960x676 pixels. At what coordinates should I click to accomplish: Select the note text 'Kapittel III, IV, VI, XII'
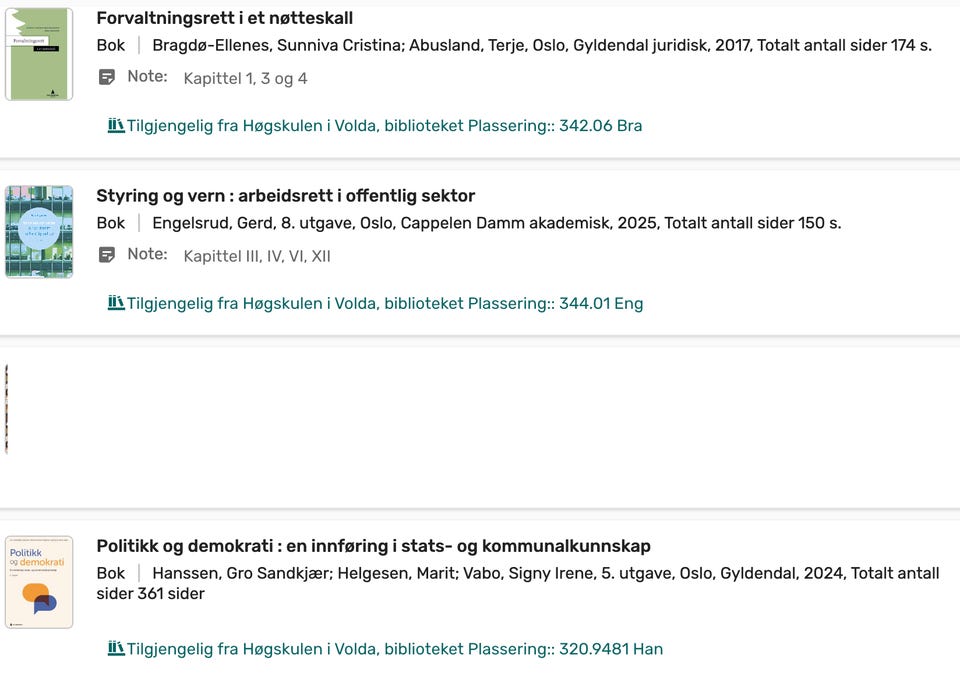click(257, 256)
